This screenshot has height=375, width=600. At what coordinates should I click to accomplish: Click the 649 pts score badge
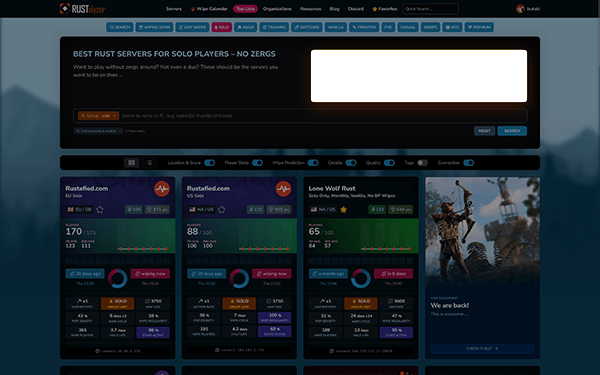click(x=400, y=209)
